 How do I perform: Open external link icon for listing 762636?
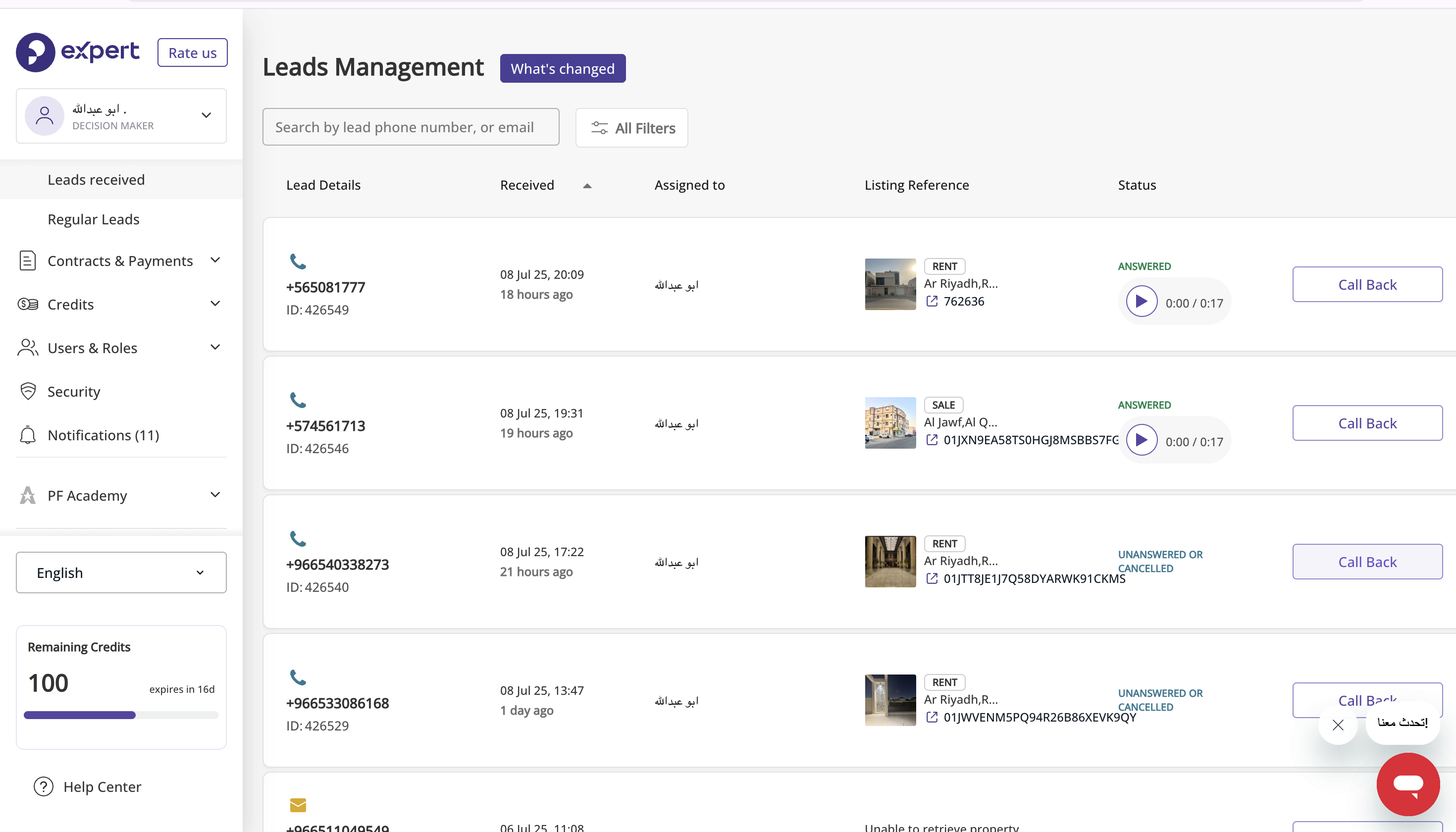click(932, 301)
